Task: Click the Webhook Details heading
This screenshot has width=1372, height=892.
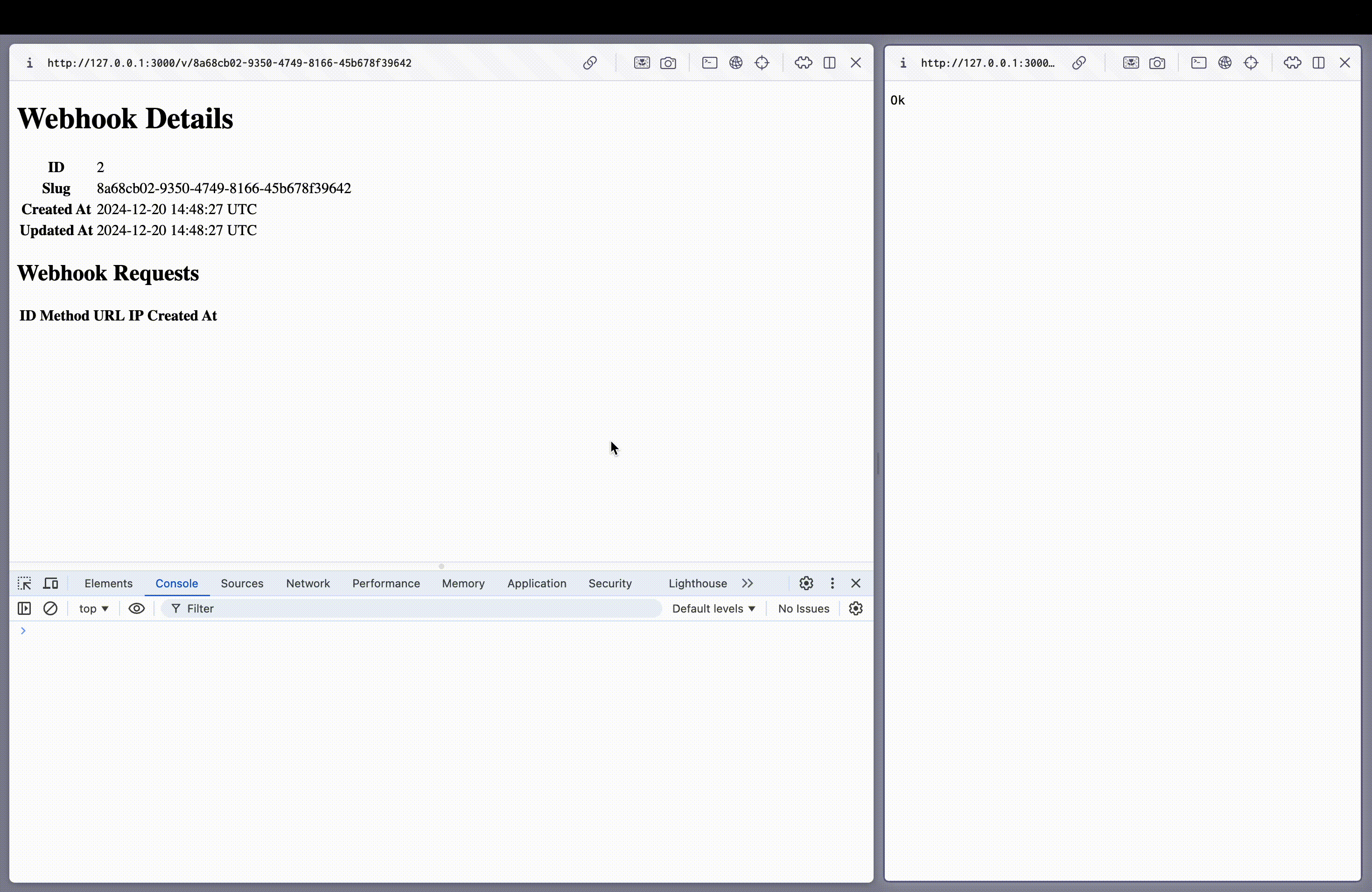Action: [x=125, y=118]
